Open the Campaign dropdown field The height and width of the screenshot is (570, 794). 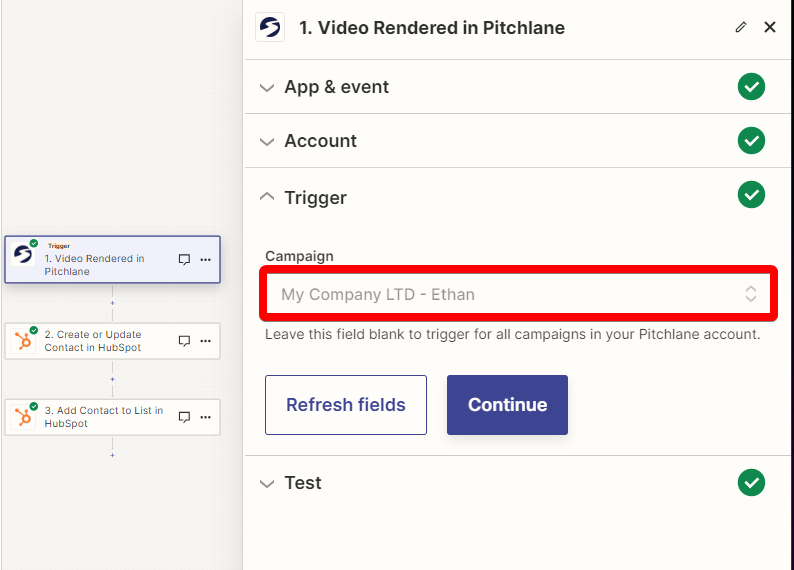coord(518,294)
